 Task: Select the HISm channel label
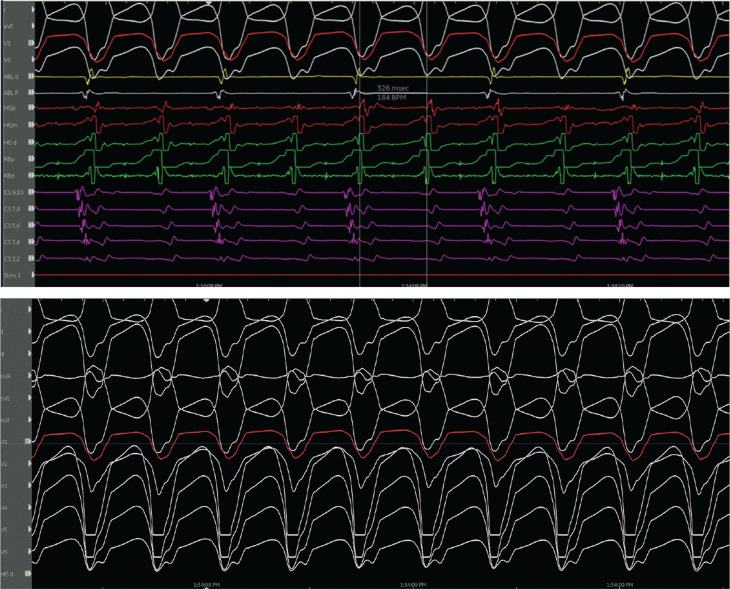[x=10, y=125]
